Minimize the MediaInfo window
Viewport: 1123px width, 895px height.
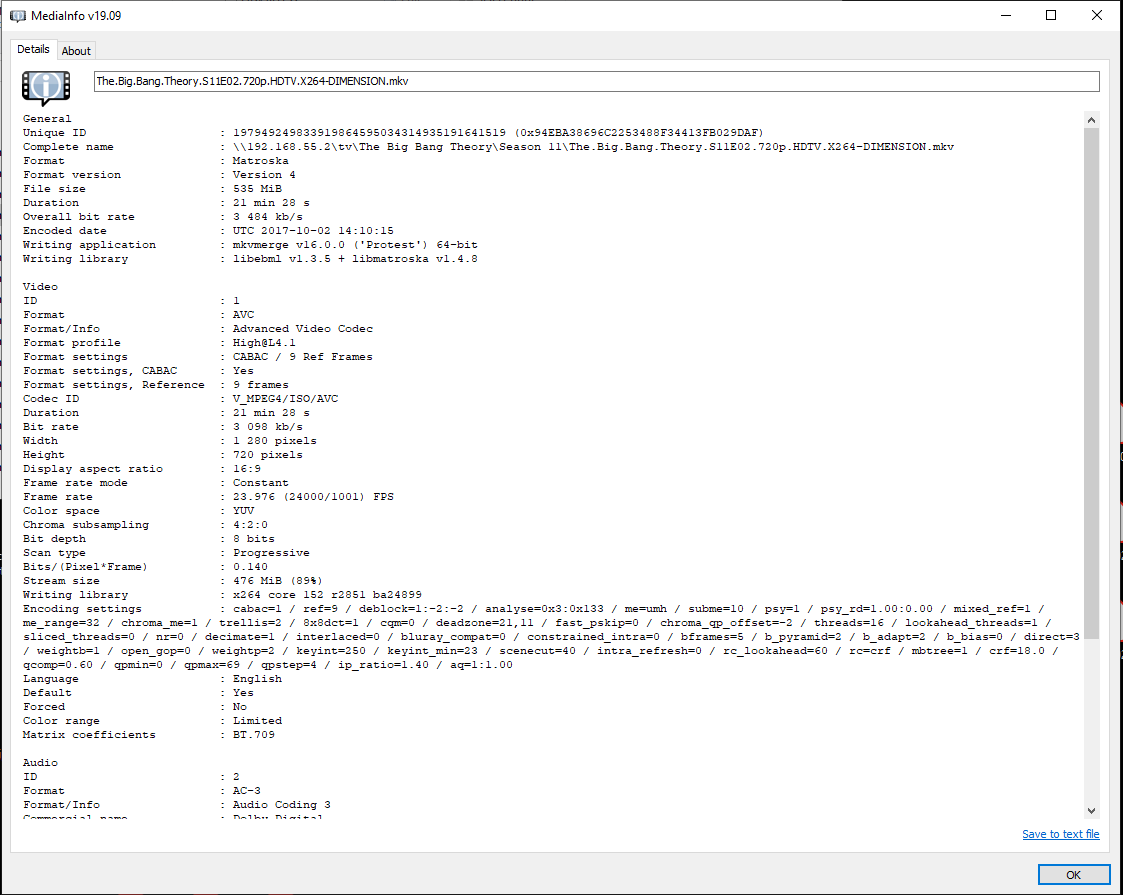click(x=1006, y=15)
